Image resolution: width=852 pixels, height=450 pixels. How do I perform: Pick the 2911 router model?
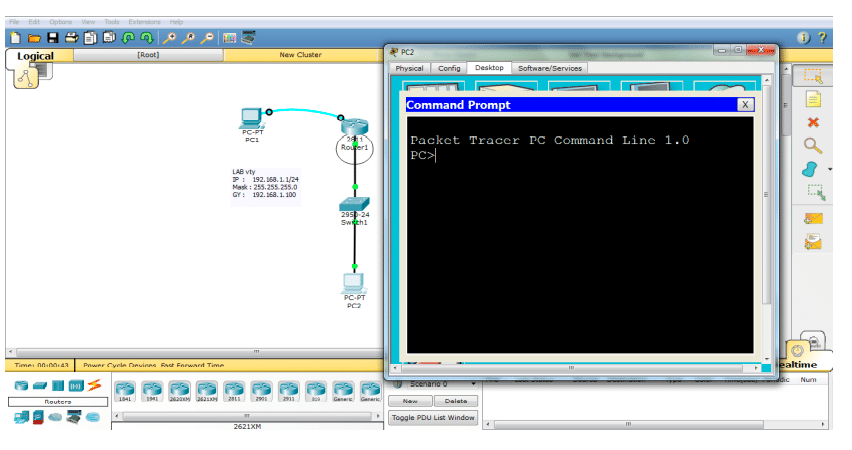pos(289,391)
